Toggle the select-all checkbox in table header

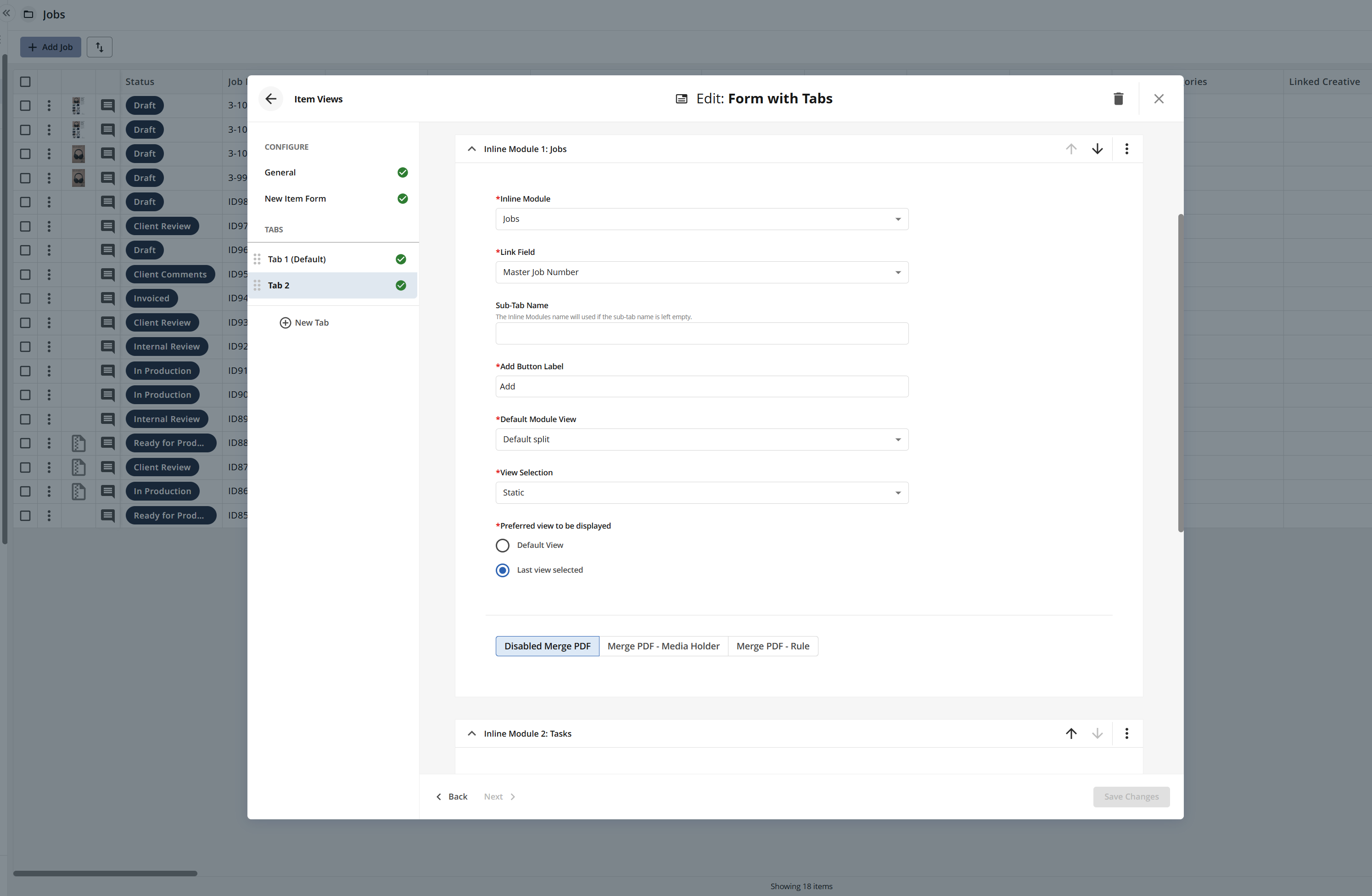25,81
